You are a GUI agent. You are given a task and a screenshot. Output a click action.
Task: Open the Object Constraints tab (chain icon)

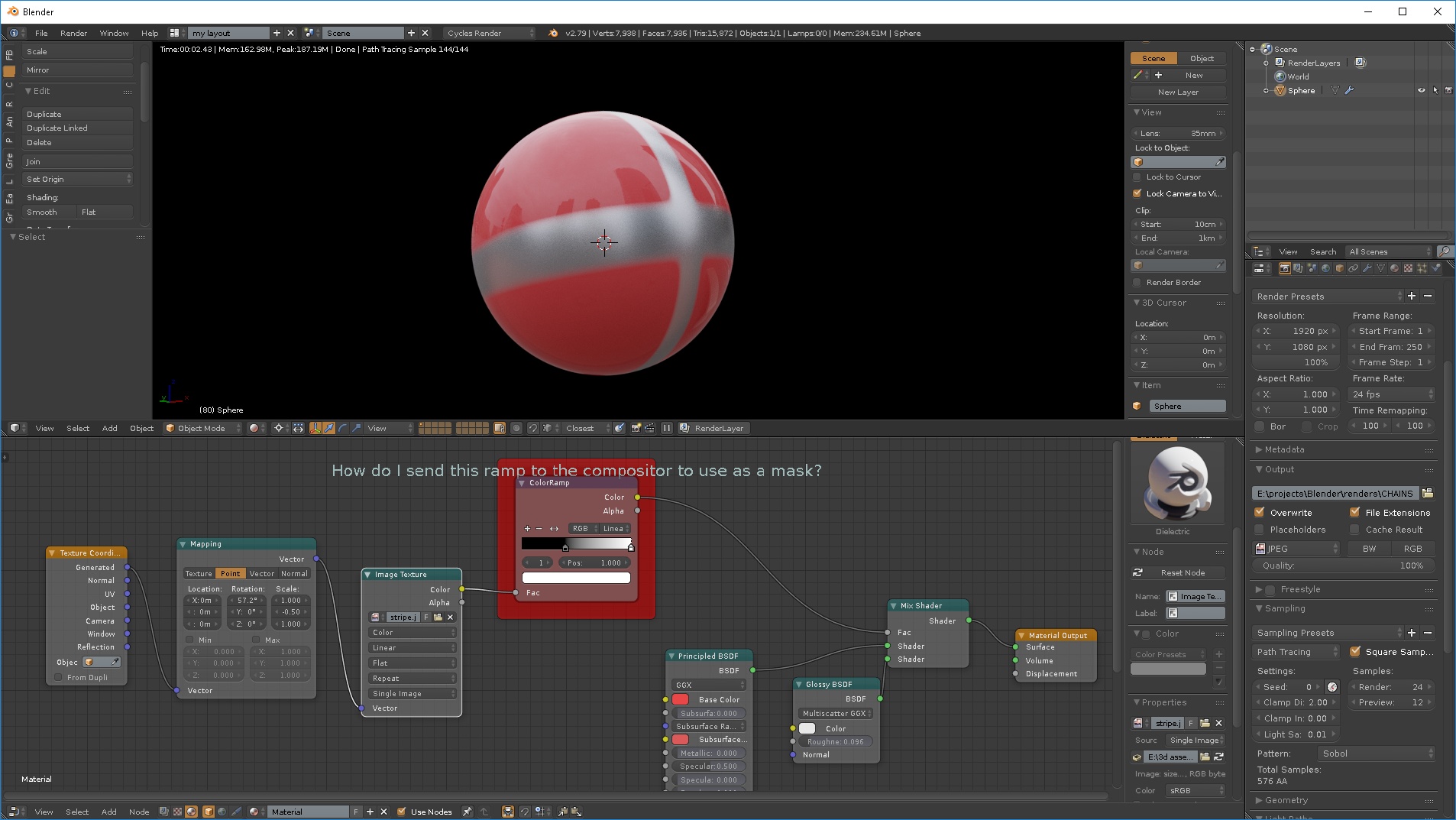point(1353,268)
